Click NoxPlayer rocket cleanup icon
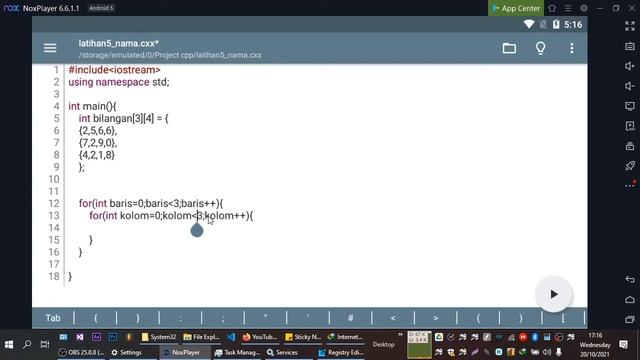Screen dimensions: 640x360 630,166
